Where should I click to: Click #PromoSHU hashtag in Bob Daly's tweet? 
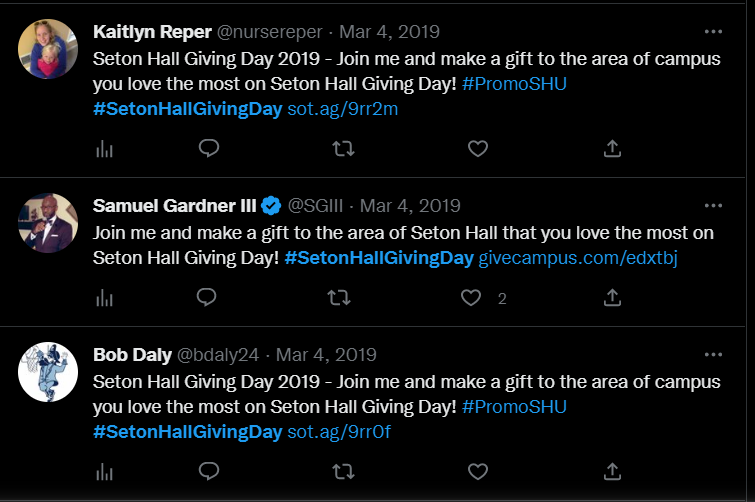tap(514, 407)
